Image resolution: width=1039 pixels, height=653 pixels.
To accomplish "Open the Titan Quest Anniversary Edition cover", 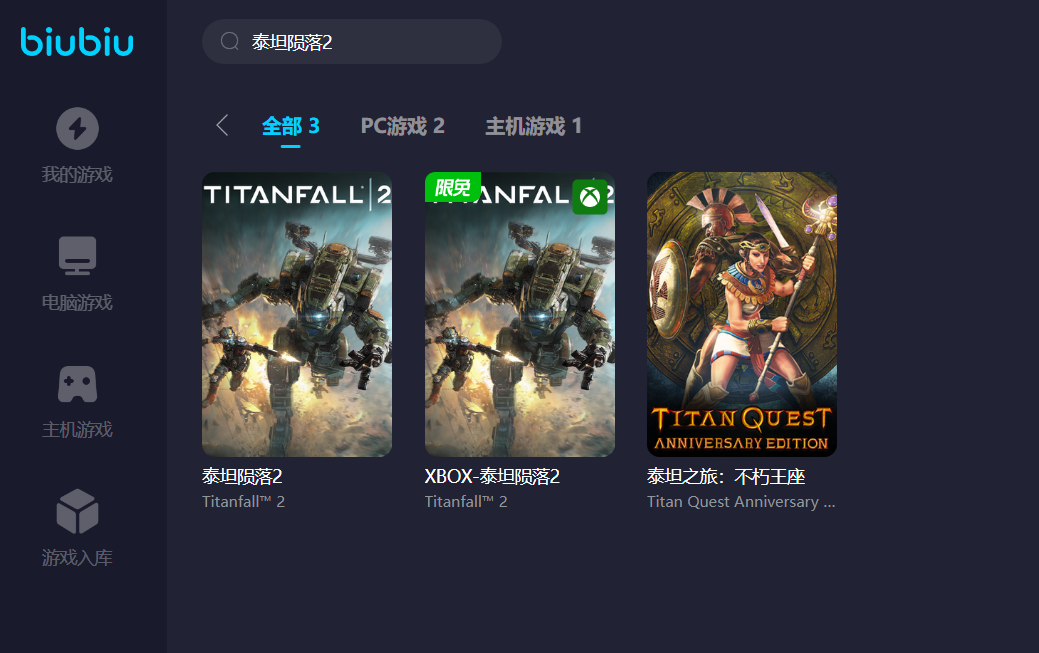I will coord(742,314).
